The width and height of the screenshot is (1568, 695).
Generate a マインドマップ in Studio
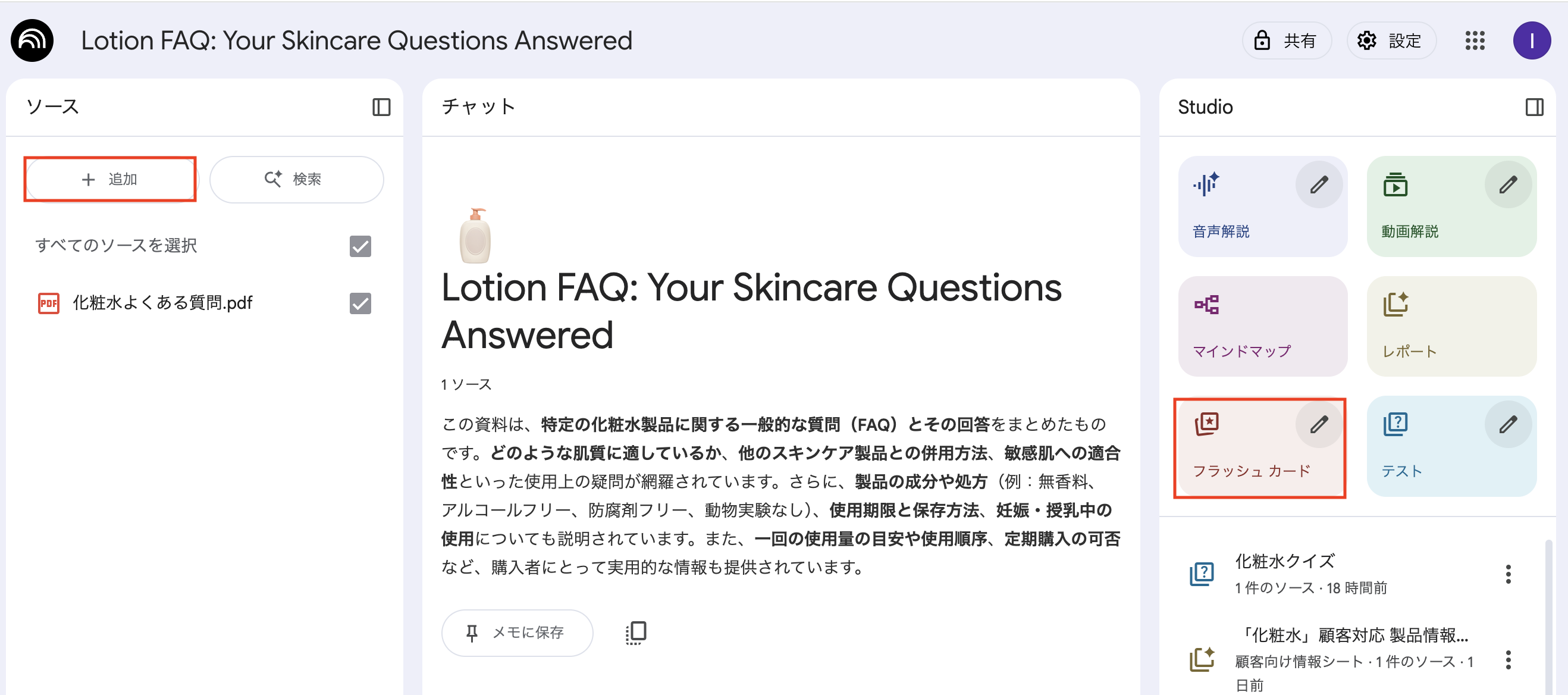[x=1262, y=327]
